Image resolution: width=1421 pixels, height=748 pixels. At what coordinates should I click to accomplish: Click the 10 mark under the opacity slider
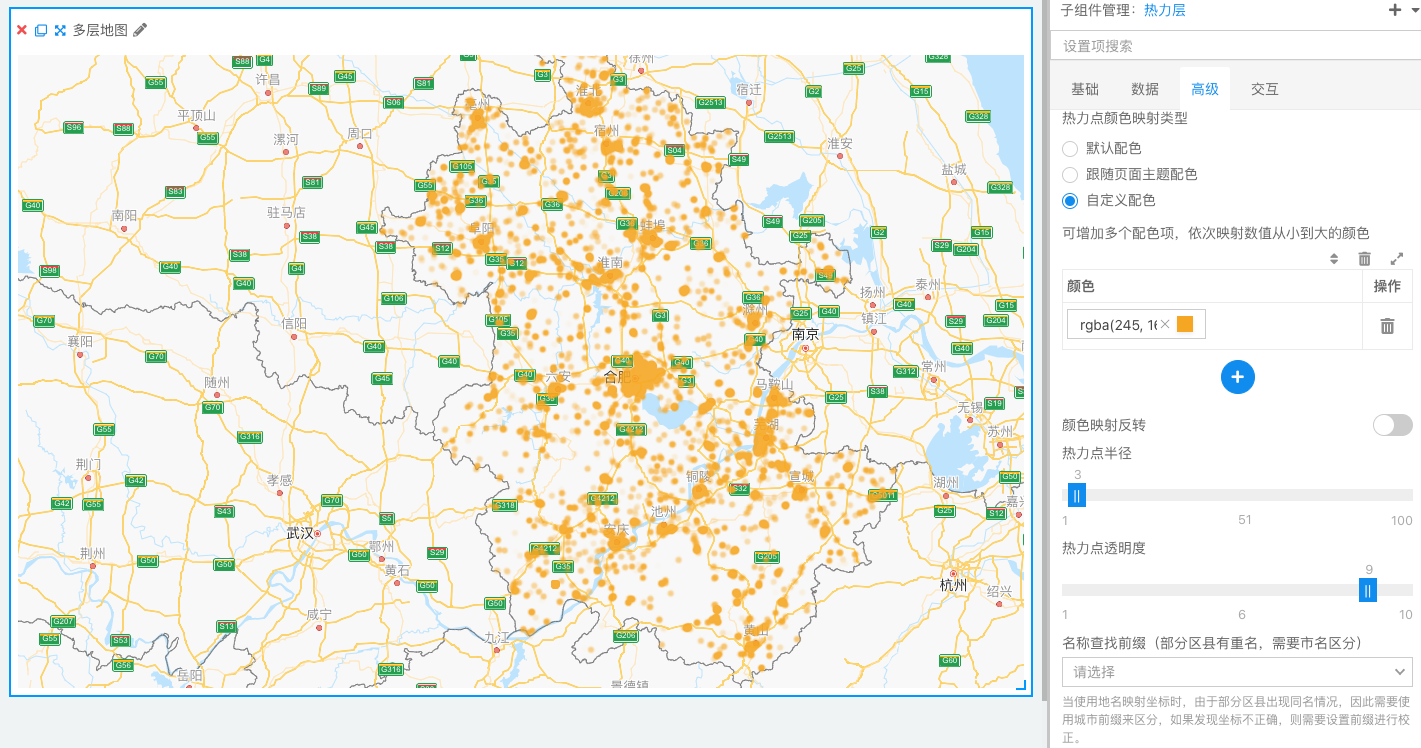point(1406,615)
